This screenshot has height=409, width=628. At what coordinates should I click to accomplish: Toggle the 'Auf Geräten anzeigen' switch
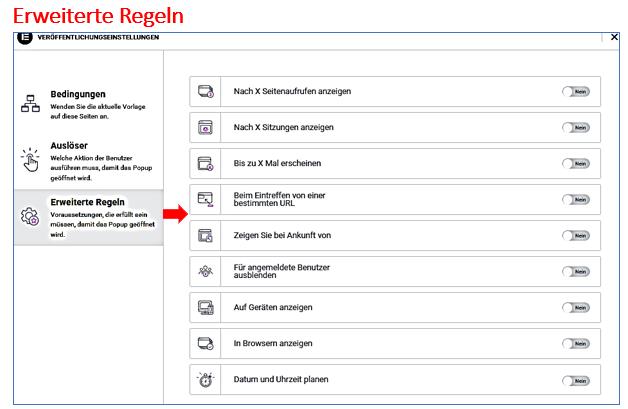click(x=576, y=308)
